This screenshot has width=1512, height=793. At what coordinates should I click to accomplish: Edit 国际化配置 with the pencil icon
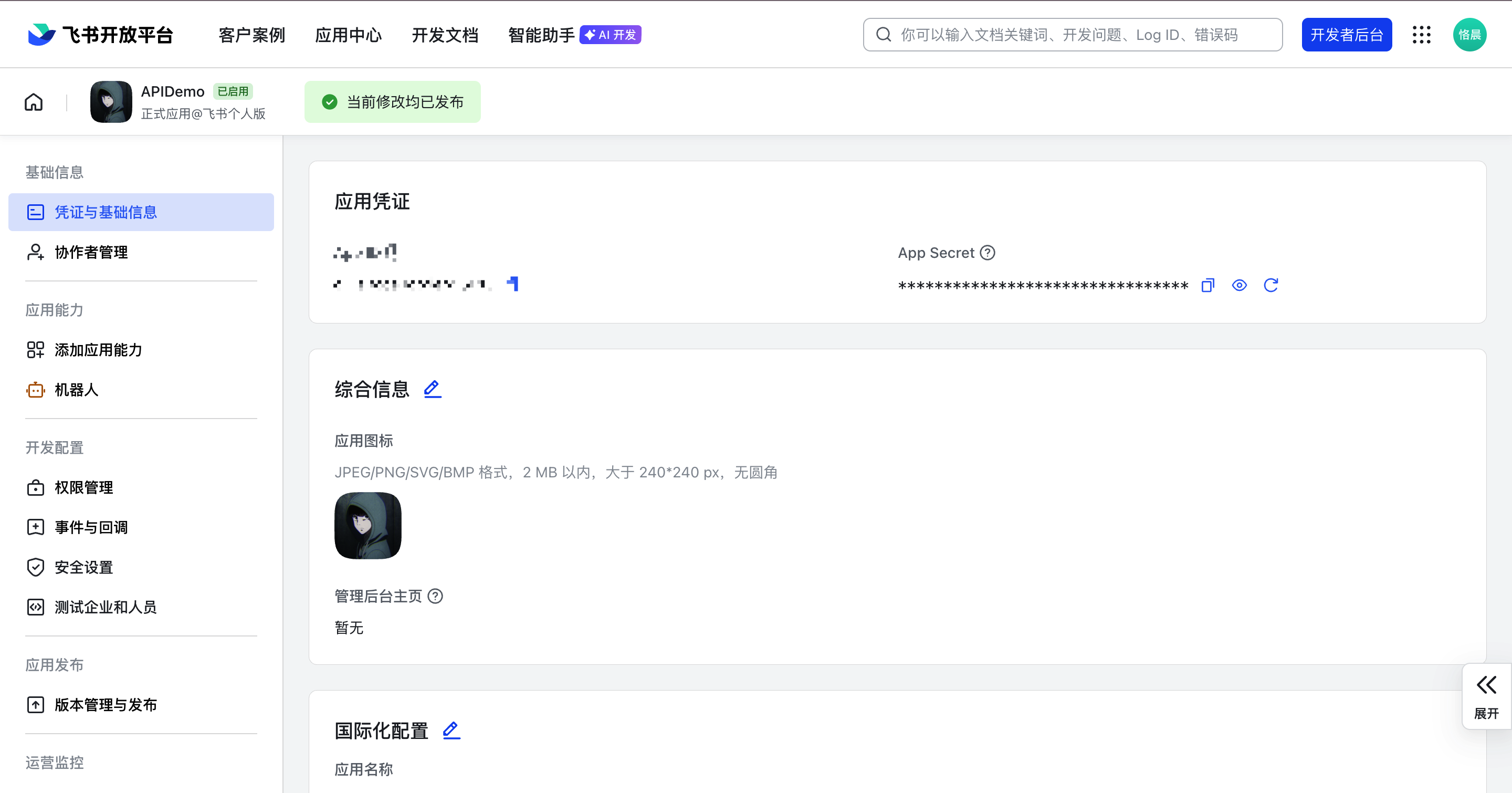pos(451,730)
